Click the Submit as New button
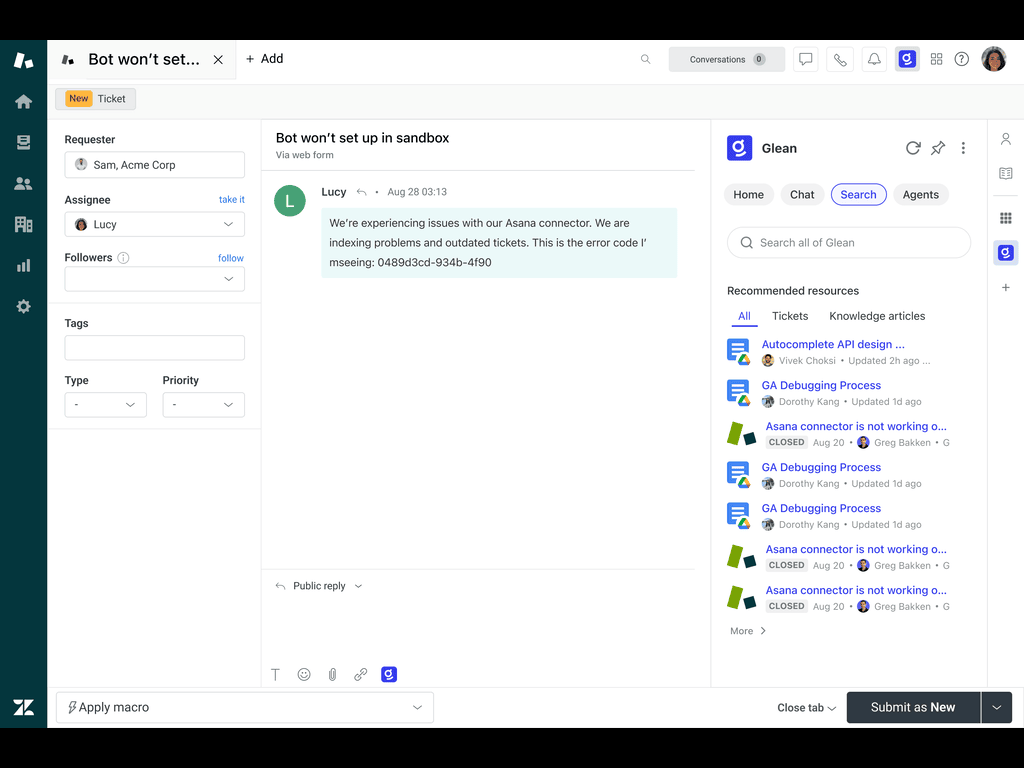 [x=912, y=707]
